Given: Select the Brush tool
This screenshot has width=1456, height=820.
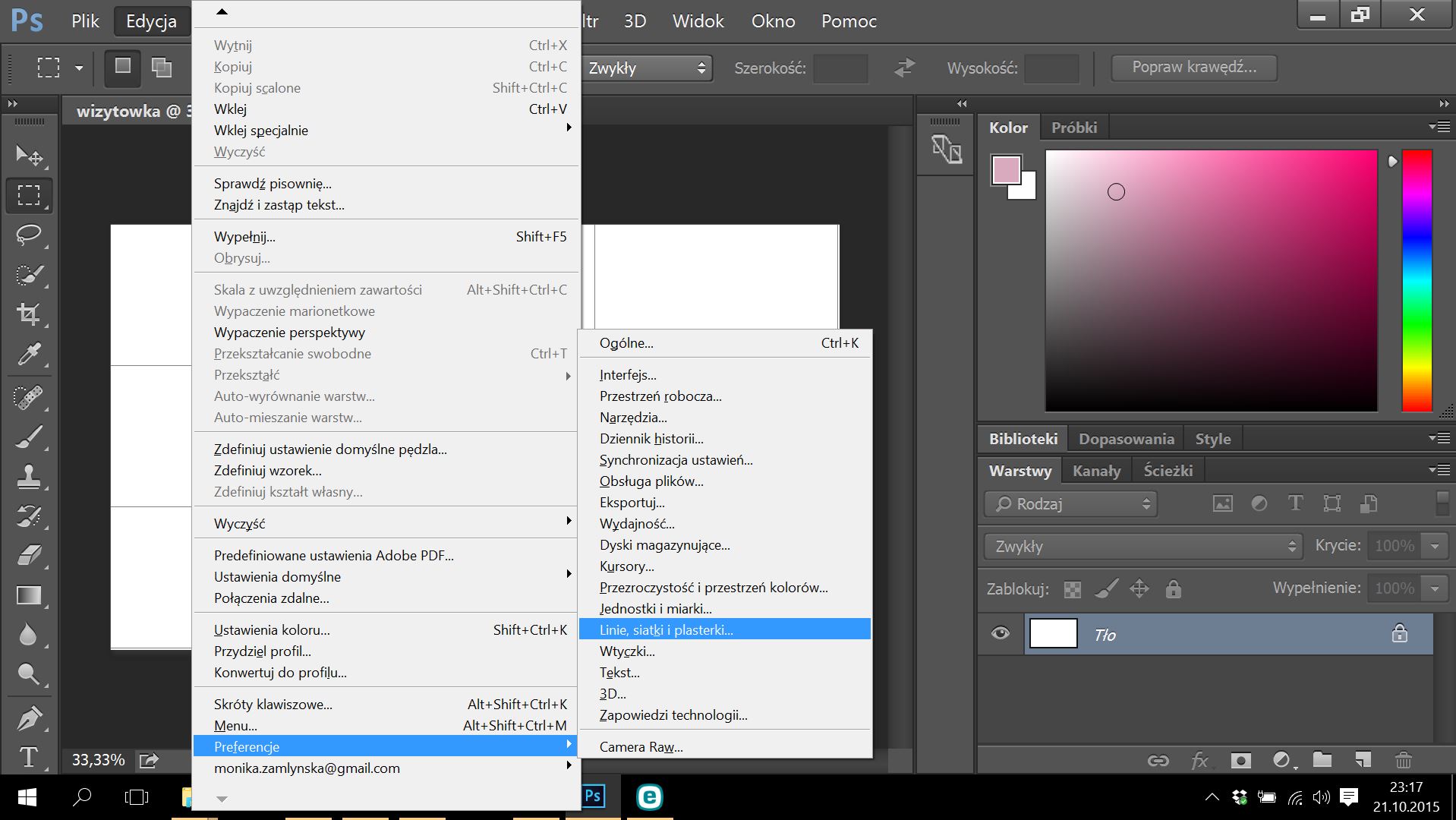Looking at the screenshot, I should (29, 437).
